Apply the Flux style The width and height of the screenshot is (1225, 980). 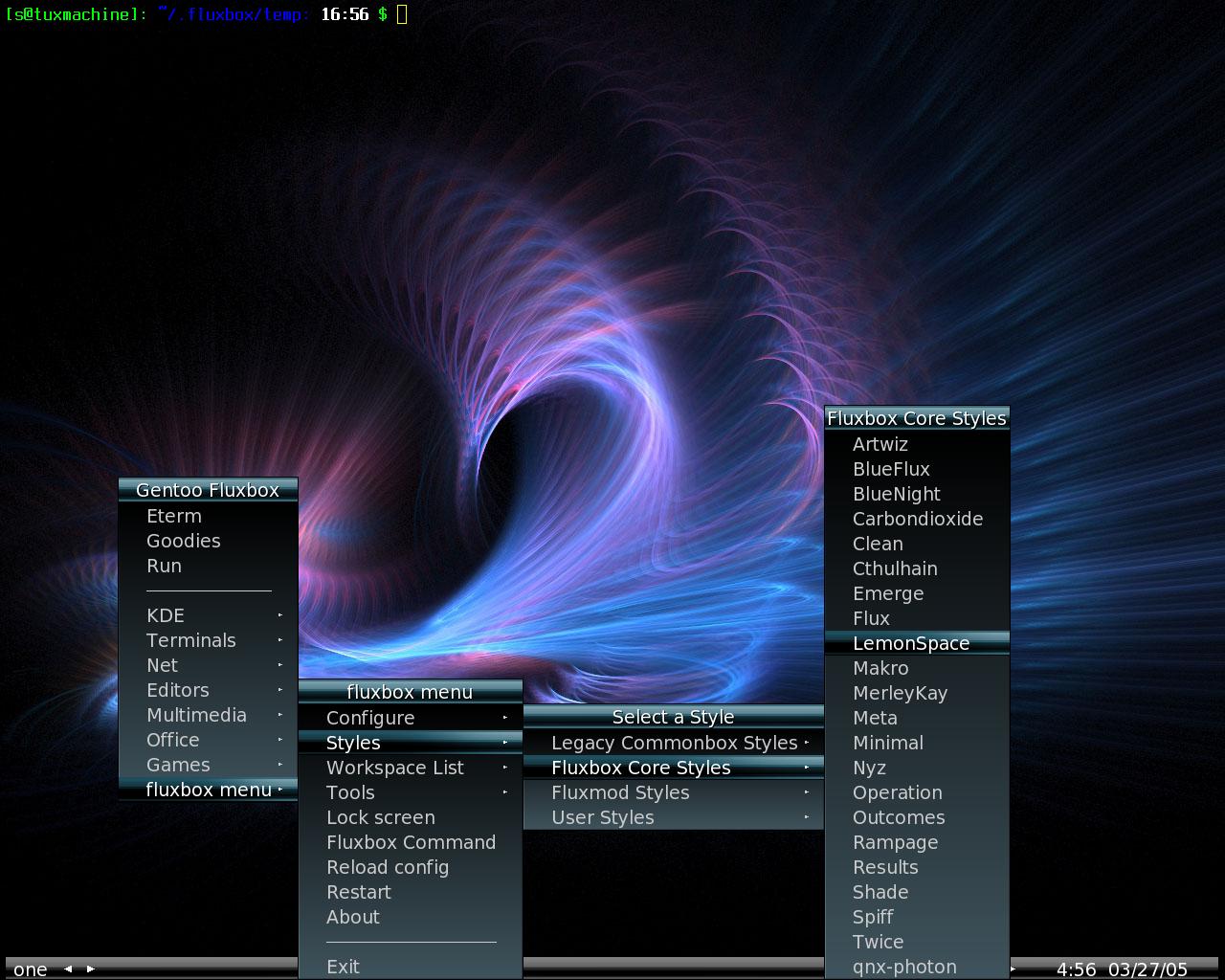(917, 618)
